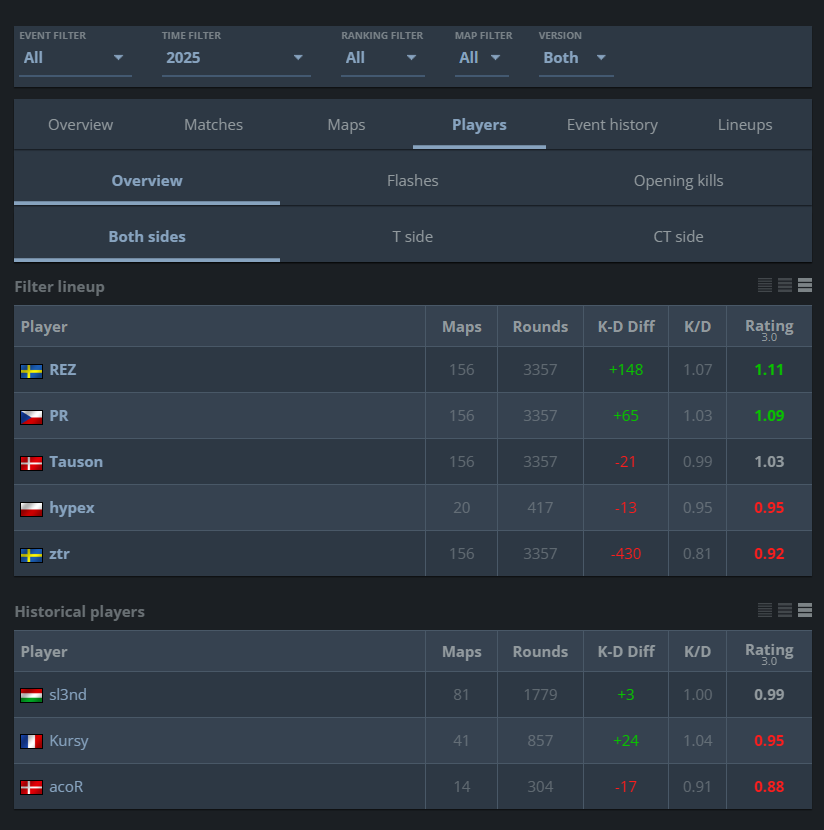The height and width of the screenshot is (830, 824).
Task: Click Denmark flag next to Tauson
Action: (x=31, y=463)
